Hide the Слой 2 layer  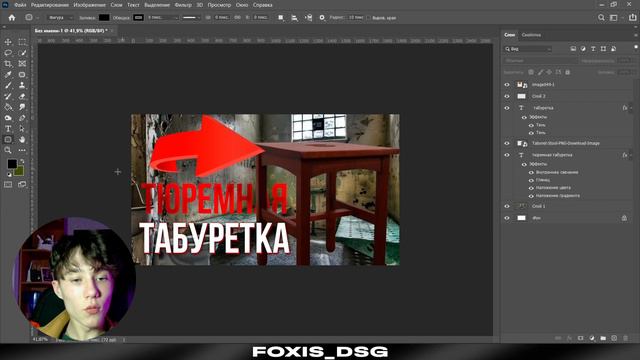tap(507, 96)
